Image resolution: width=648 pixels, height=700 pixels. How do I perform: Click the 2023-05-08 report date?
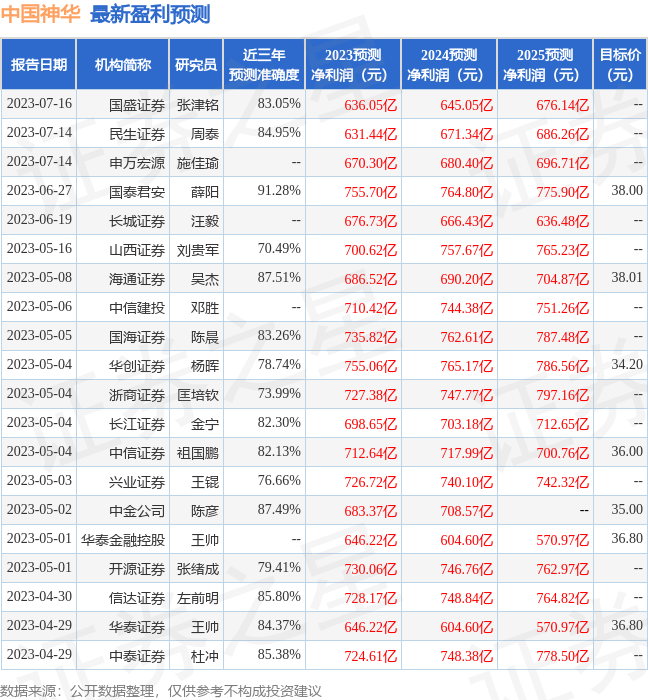[39, 277]
